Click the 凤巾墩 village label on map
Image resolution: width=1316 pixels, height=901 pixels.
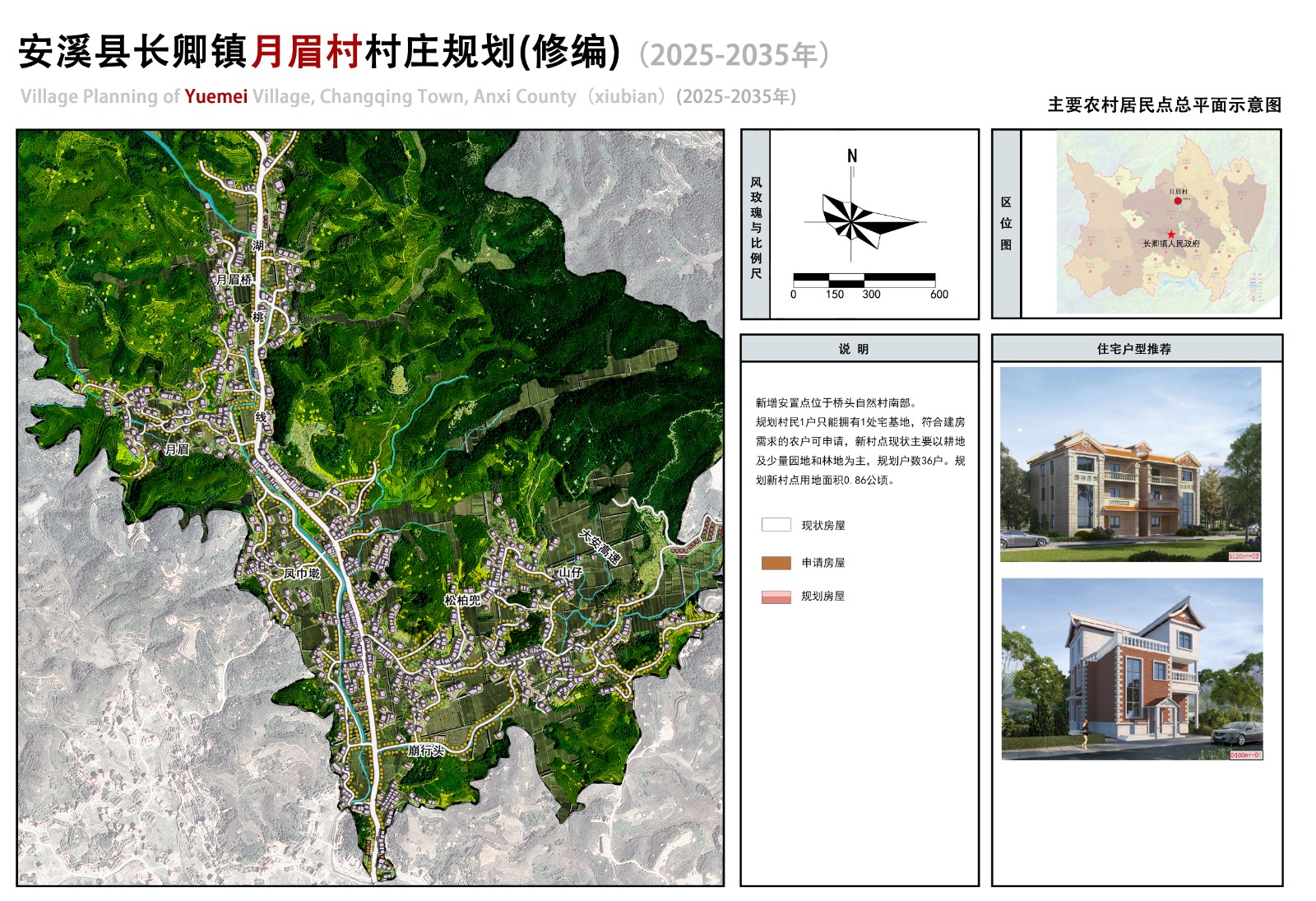point(302,573)
